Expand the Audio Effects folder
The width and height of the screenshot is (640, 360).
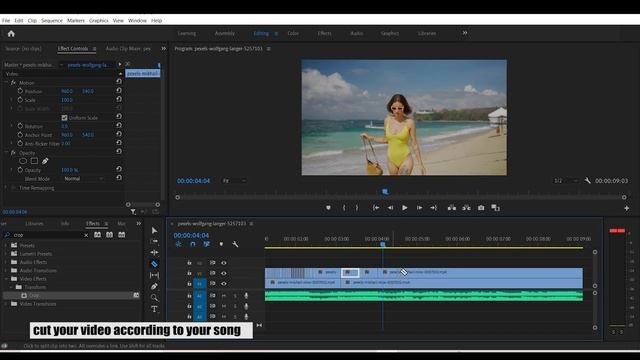(x=6, y=262)
